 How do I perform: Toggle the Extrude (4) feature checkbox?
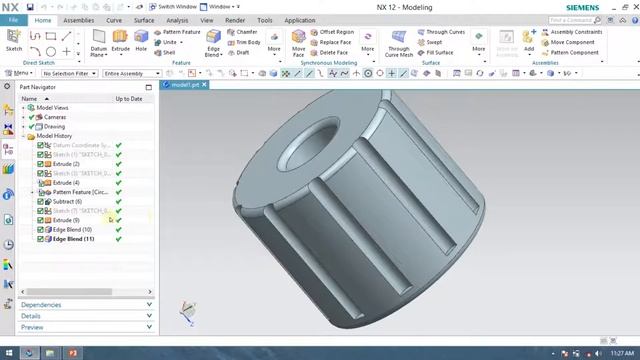[40, 183]
